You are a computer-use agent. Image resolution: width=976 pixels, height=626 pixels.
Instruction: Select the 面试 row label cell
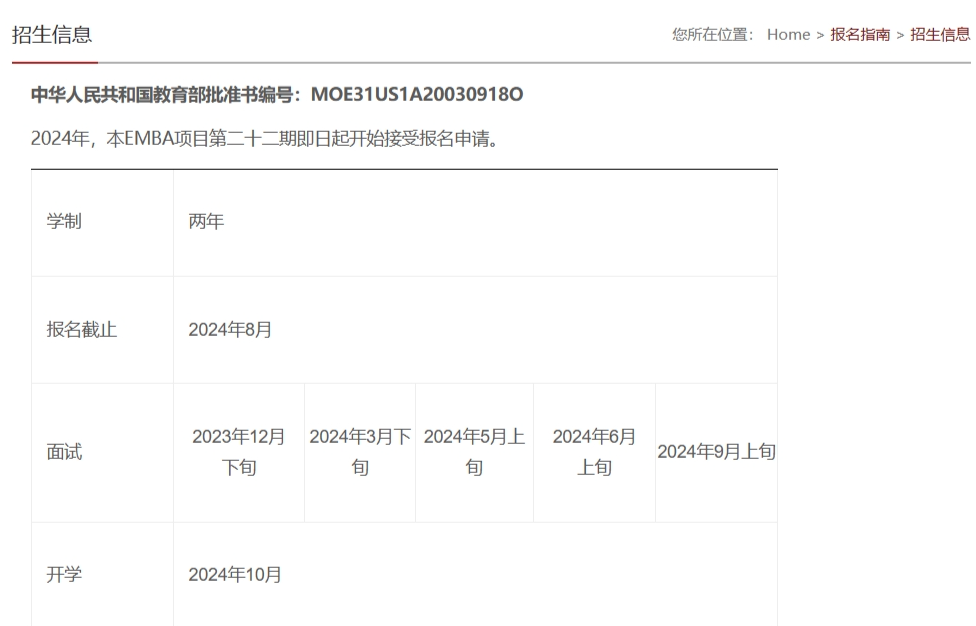[66, 453]
